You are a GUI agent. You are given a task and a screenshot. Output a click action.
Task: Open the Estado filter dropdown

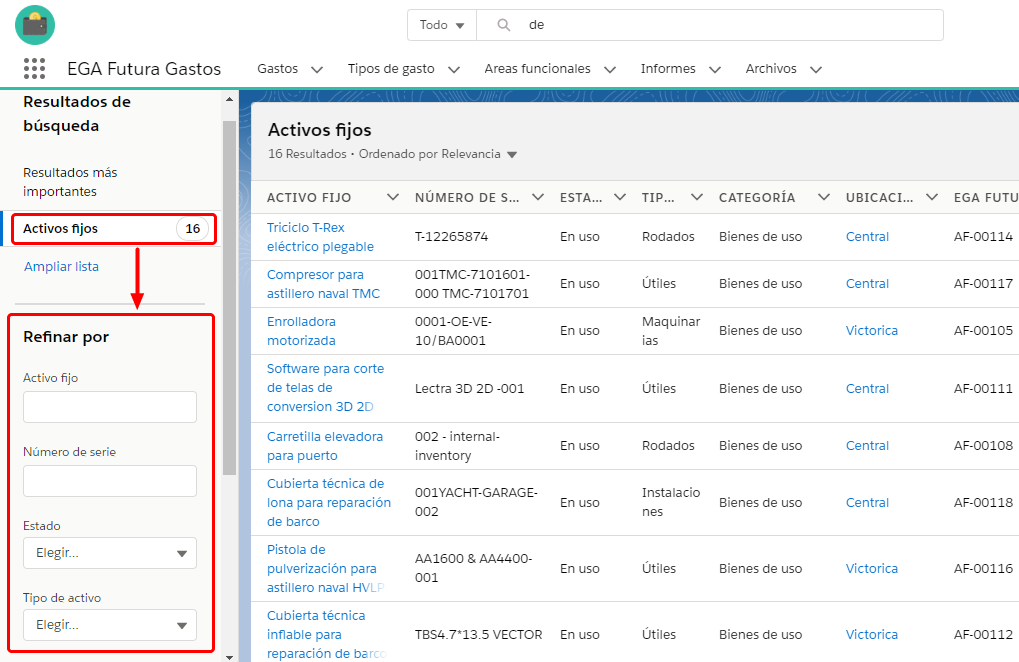[x=110, y=553]
